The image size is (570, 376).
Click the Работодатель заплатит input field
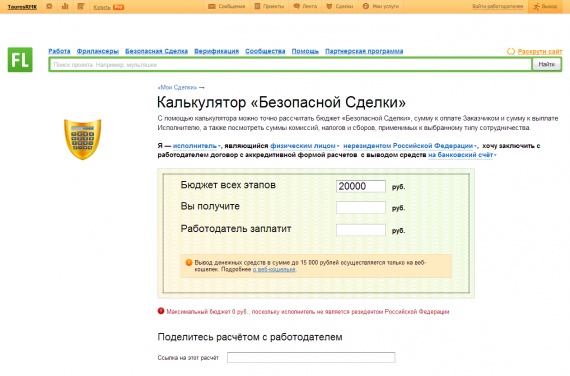pos(361,230)
